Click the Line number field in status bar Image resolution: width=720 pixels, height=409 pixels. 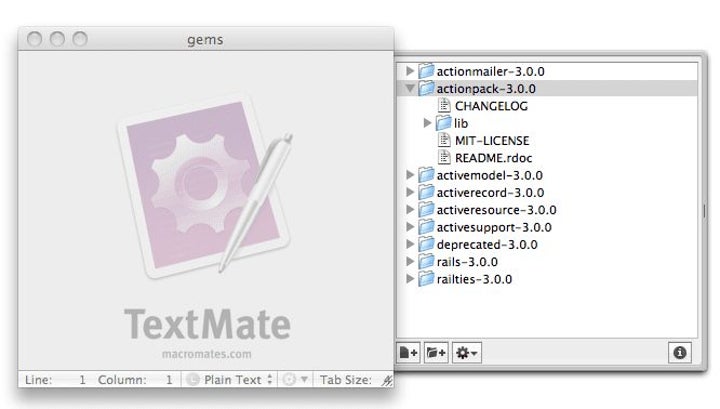tap(80, 380)
